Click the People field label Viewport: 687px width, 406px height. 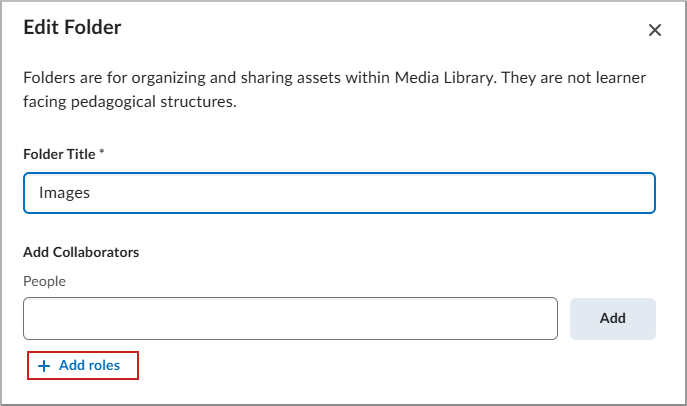tap(44, 281)
